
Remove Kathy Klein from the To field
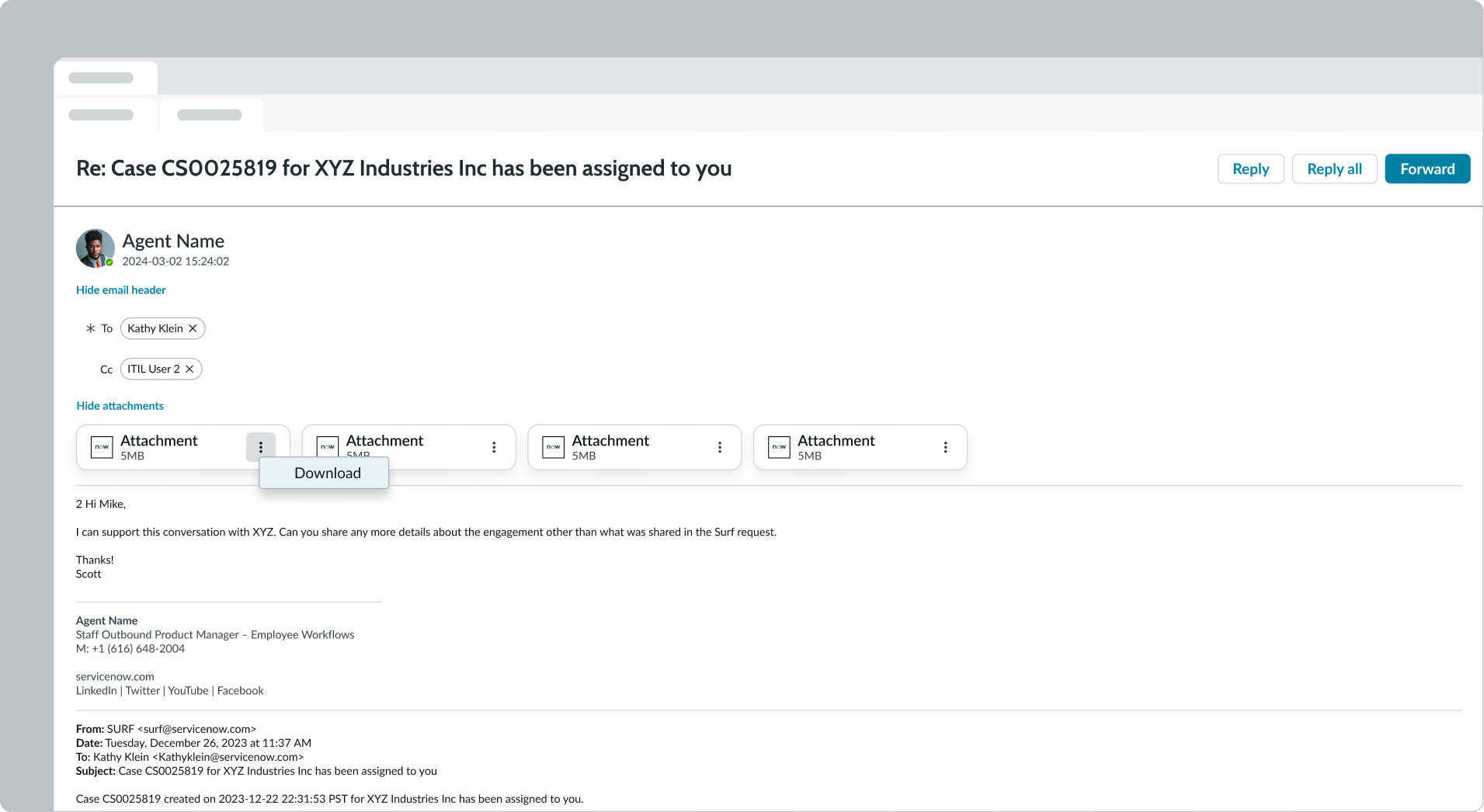[193, 328]
